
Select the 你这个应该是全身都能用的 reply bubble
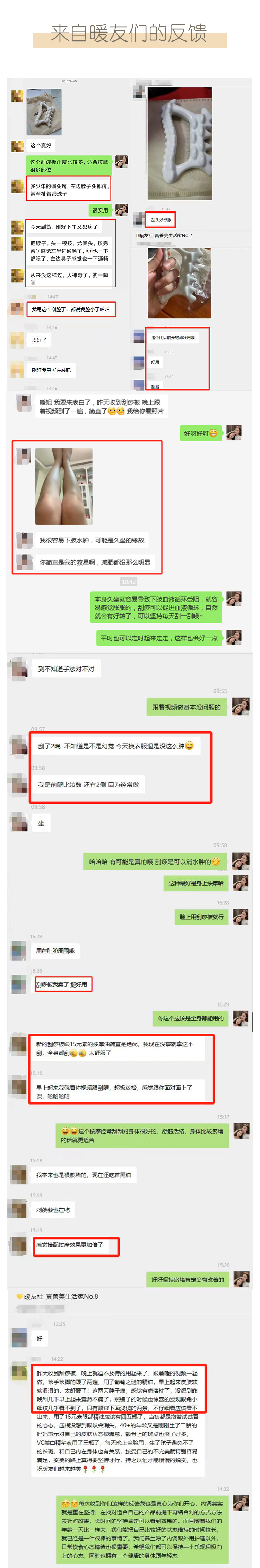(190, 1018)
